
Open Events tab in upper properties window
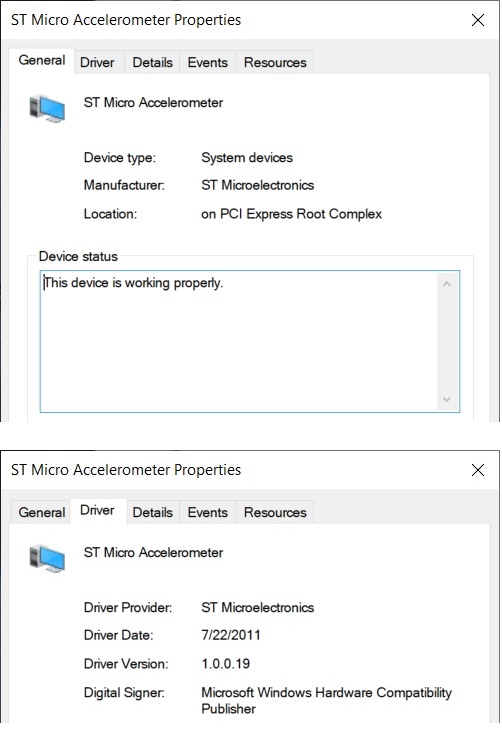[207, 62]
